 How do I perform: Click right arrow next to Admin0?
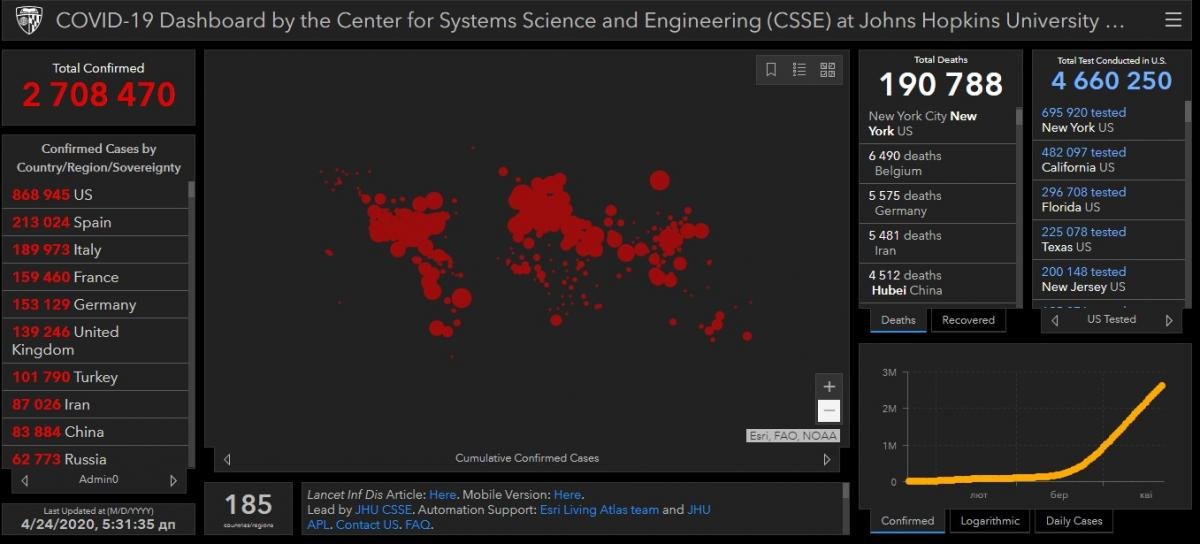coord(173,480)
